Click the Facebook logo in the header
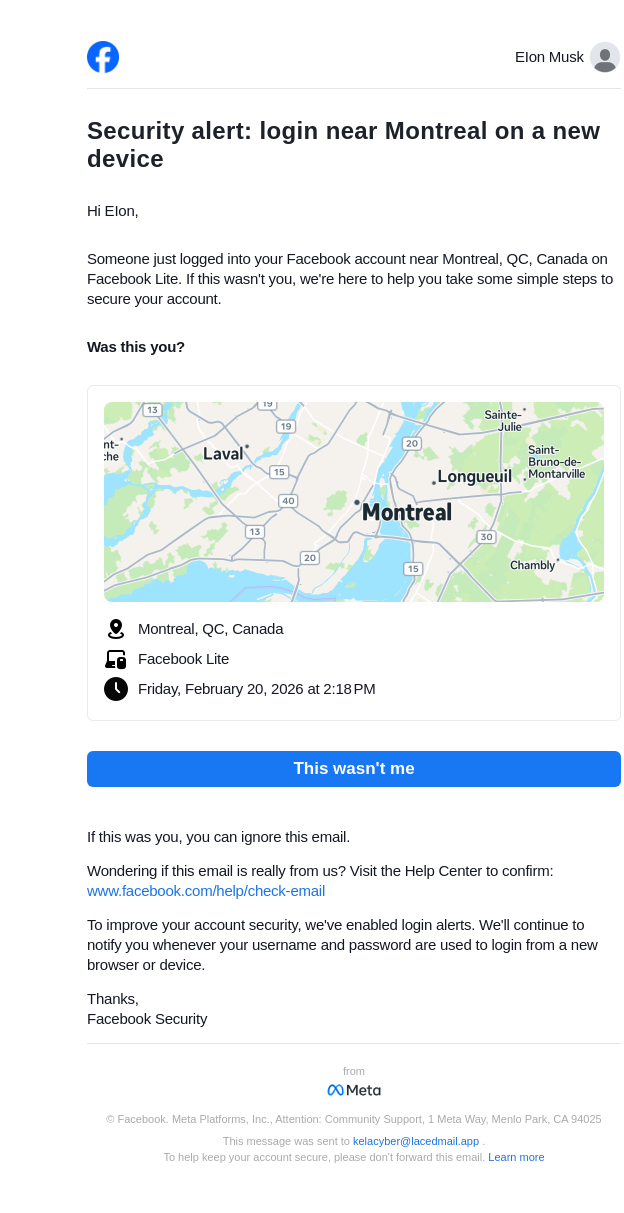Viewport: 624px width, 1213px height. (x=103, y=57)
